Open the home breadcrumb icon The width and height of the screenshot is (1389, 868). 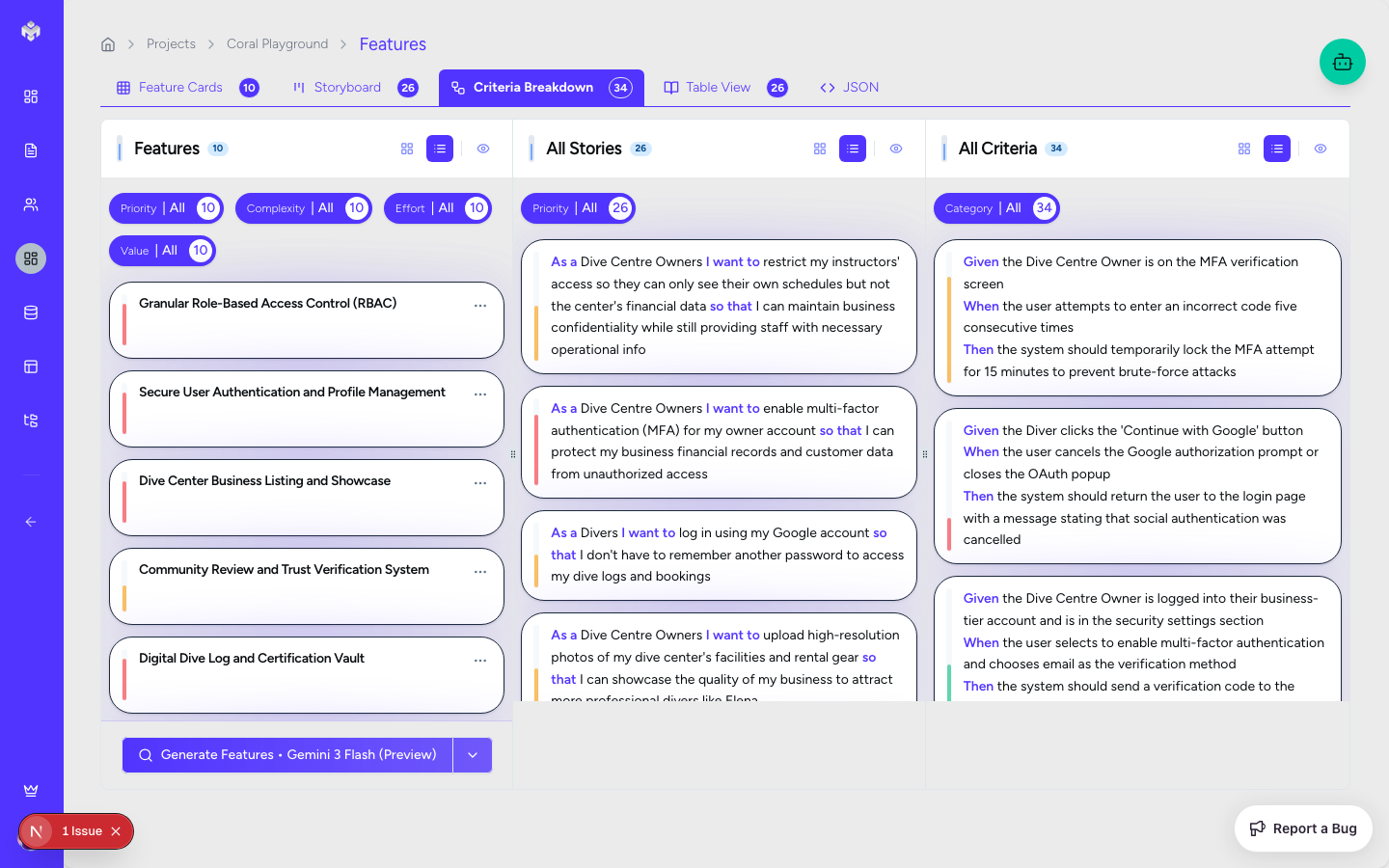pyautogui.click(x=108, y=44)
